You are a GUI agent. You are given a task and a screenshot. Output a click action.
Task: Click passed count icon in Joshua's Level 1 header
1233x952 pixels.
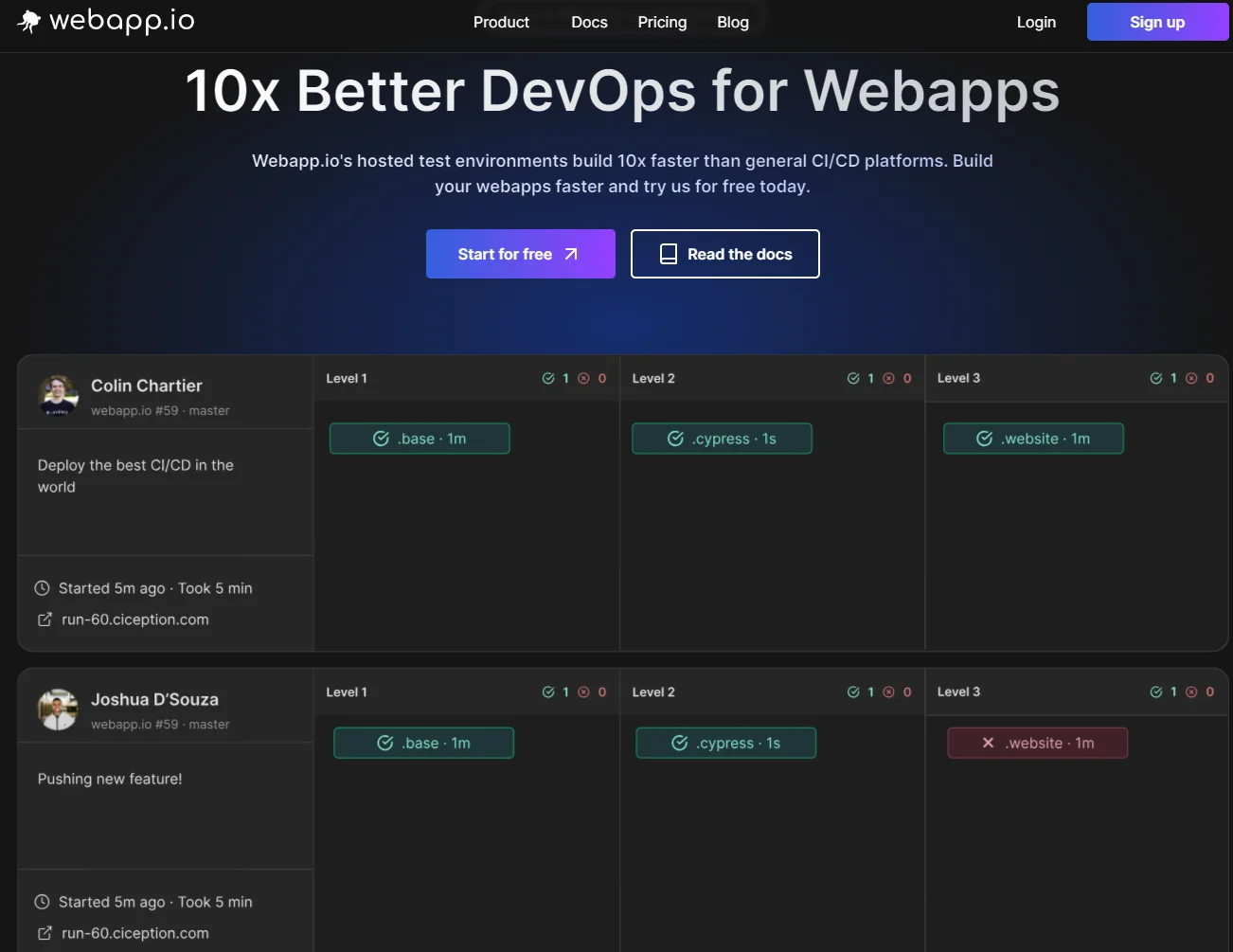coord(548,692)
